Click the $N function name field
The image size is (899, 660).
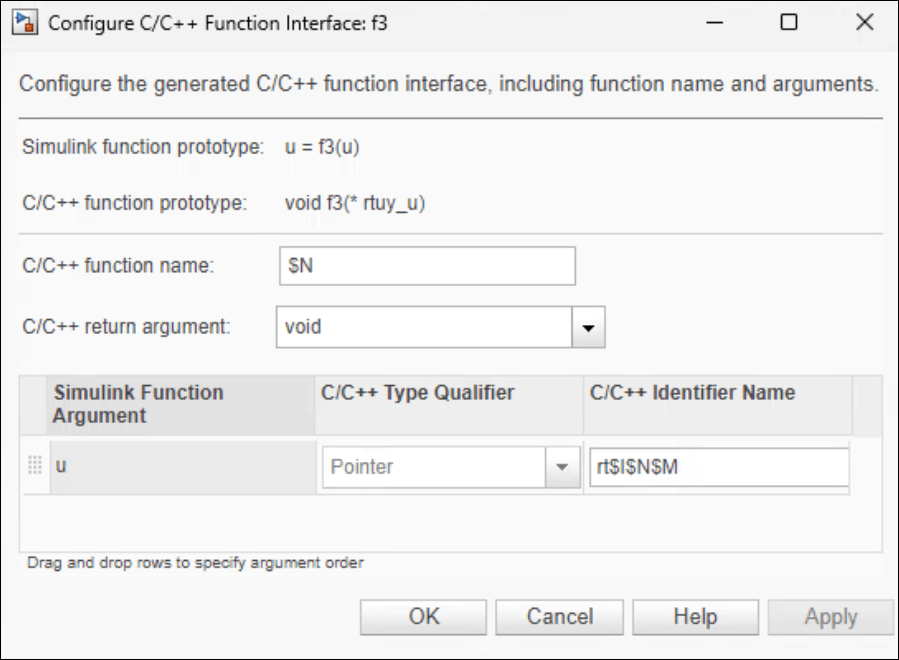[427, 264]
